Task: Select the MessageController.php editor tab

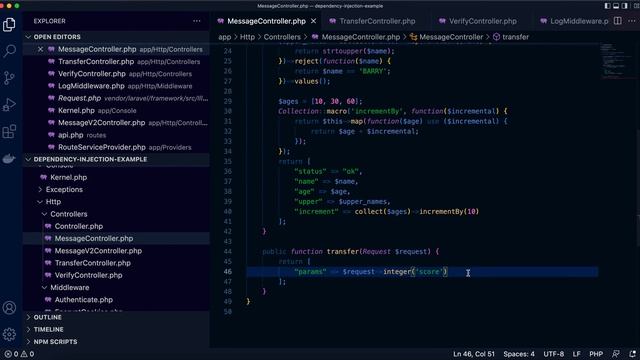Action: coord(266,21)
